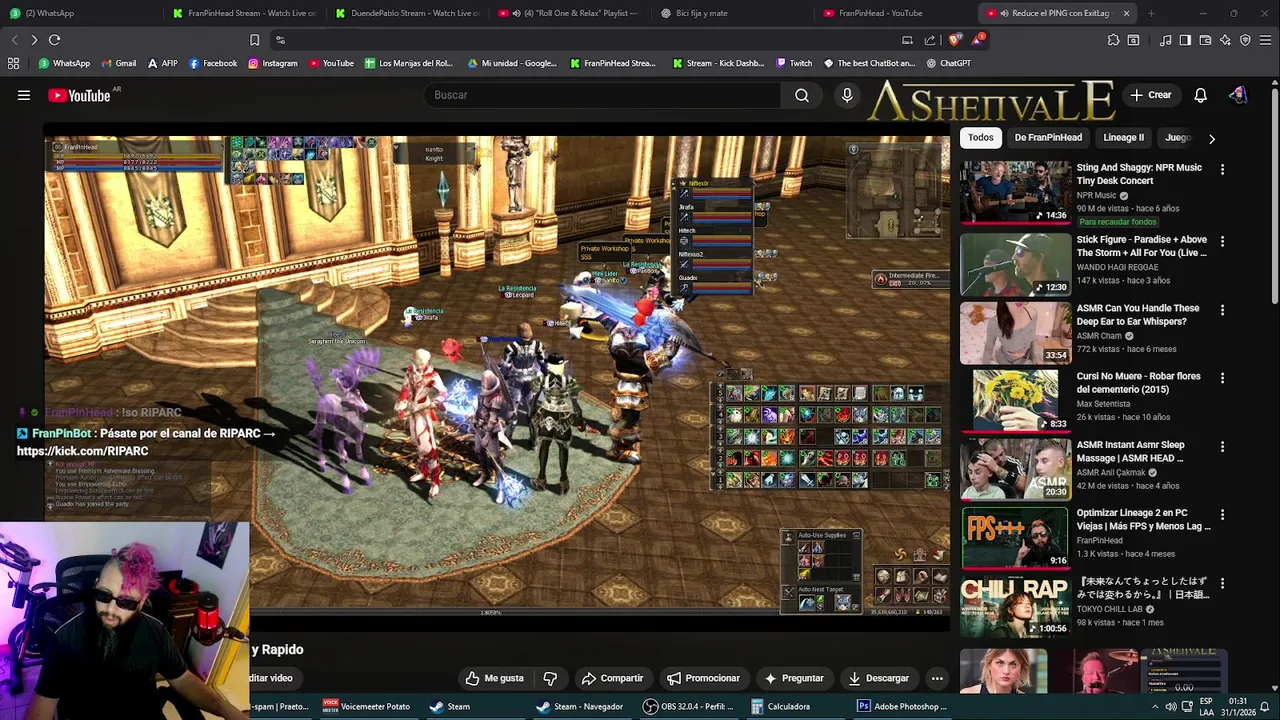The image size is (1280, 720).
Task: Open Steam - Navegador taskbar window
Action: point(580,706)
